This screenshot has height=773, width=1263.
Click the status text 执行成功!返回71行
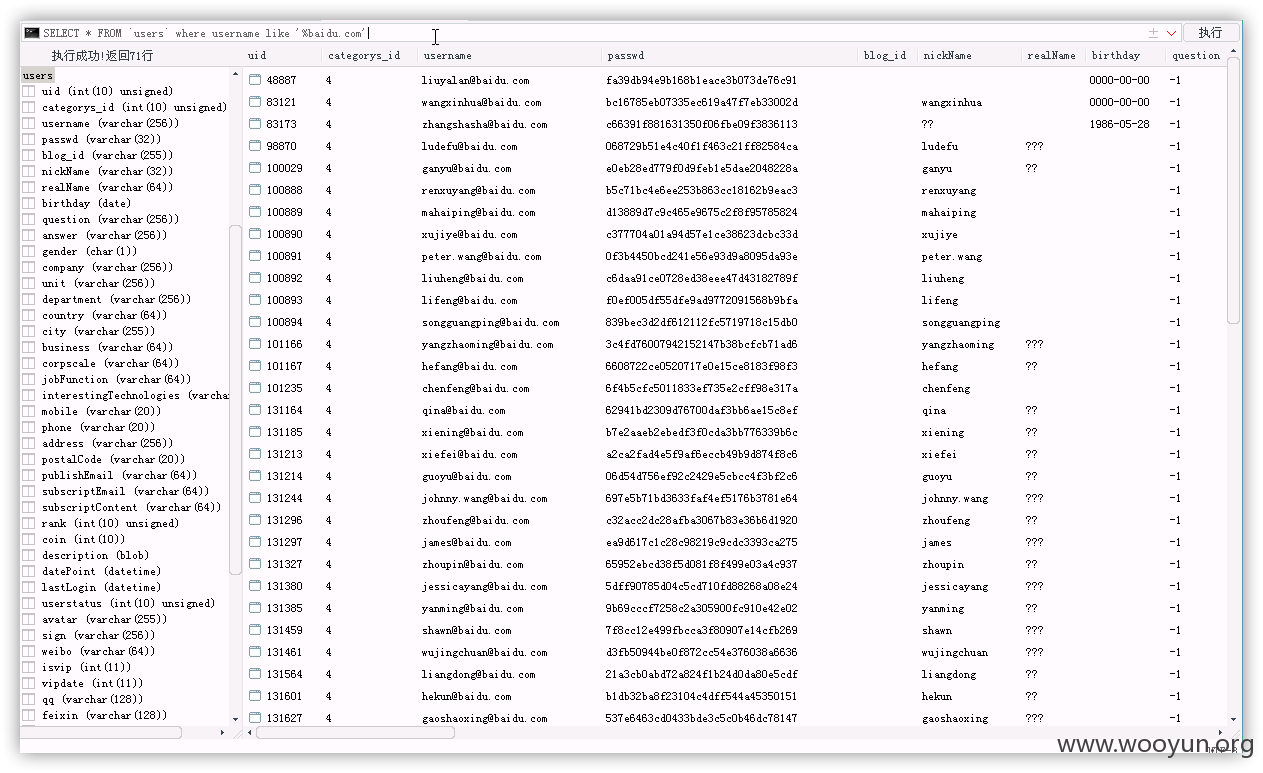102,56
